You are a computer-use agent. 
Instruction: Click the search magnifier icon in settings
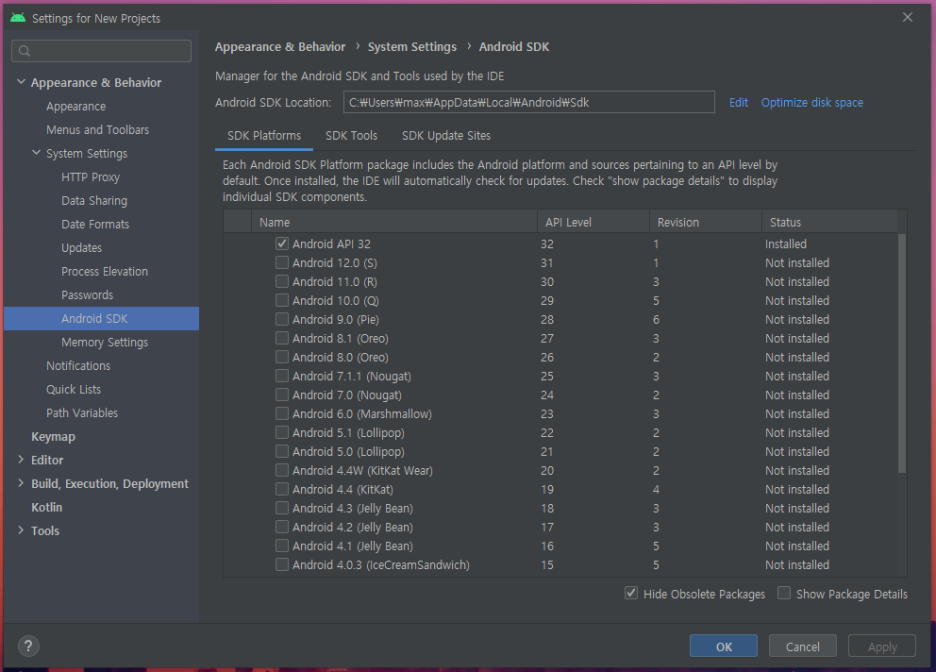(24, 51)
